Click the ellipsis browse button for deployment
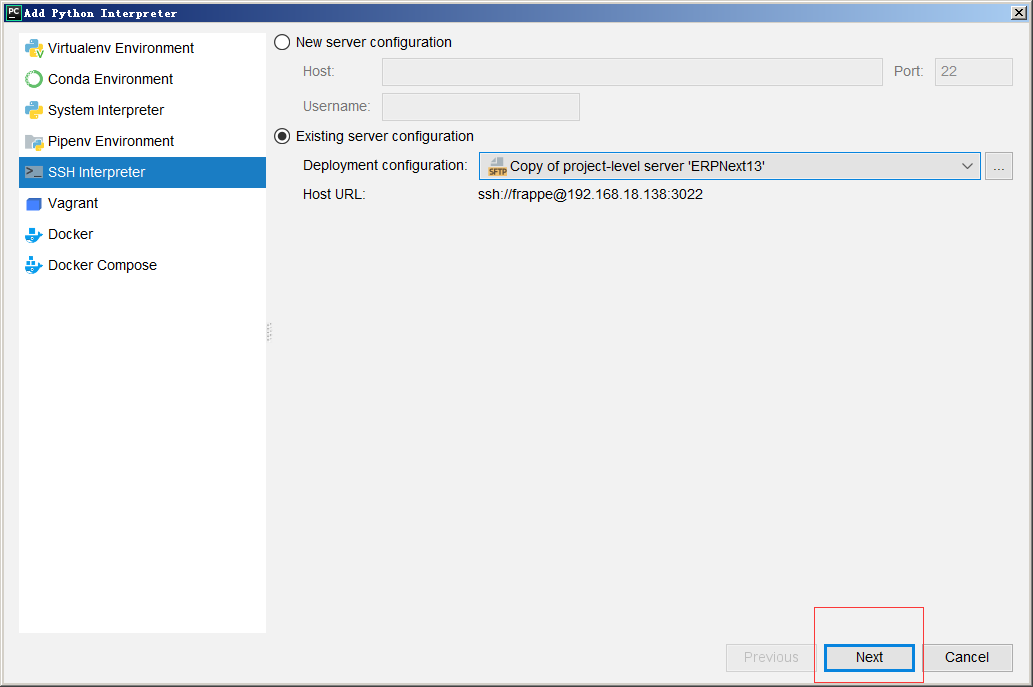This screenshot has width=1033, height=687. click(999, 166)
